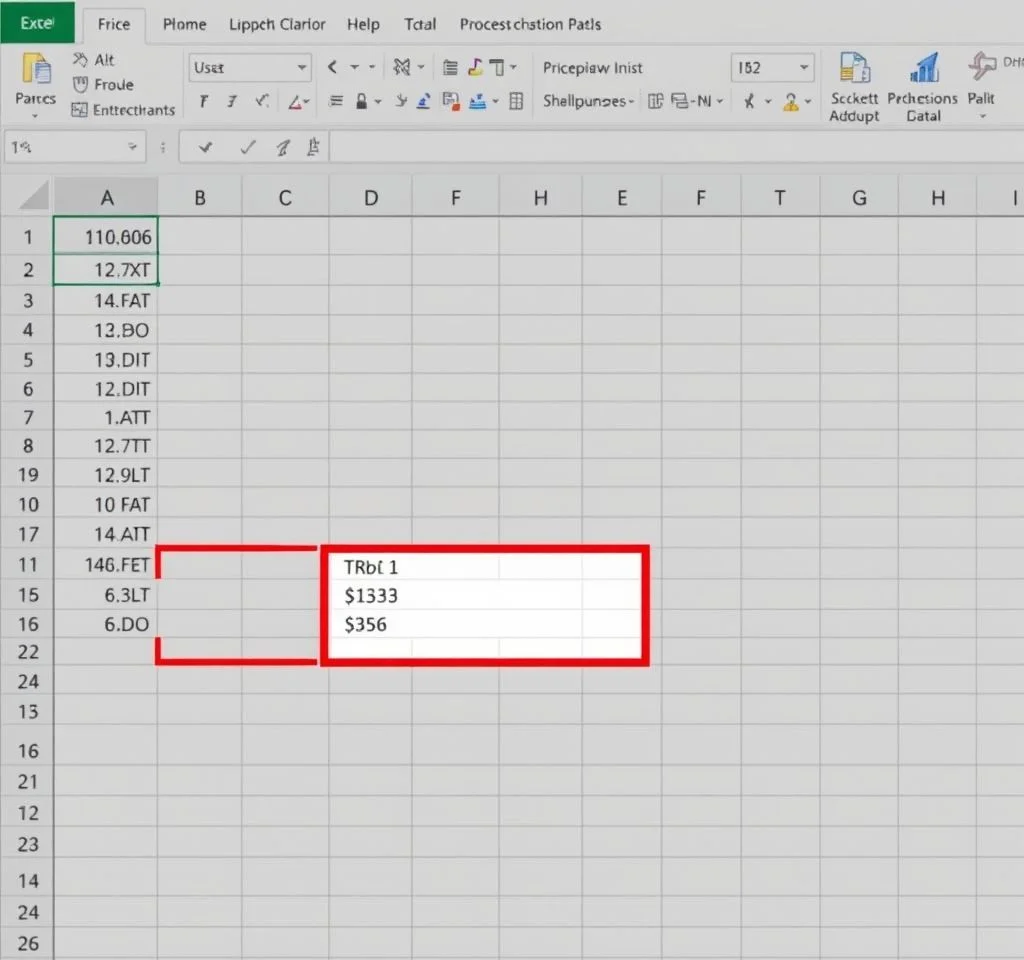Open the Prchesions Datal chart icon
The width and height of the screenshot is (1024, 960).
pos(923,69)
